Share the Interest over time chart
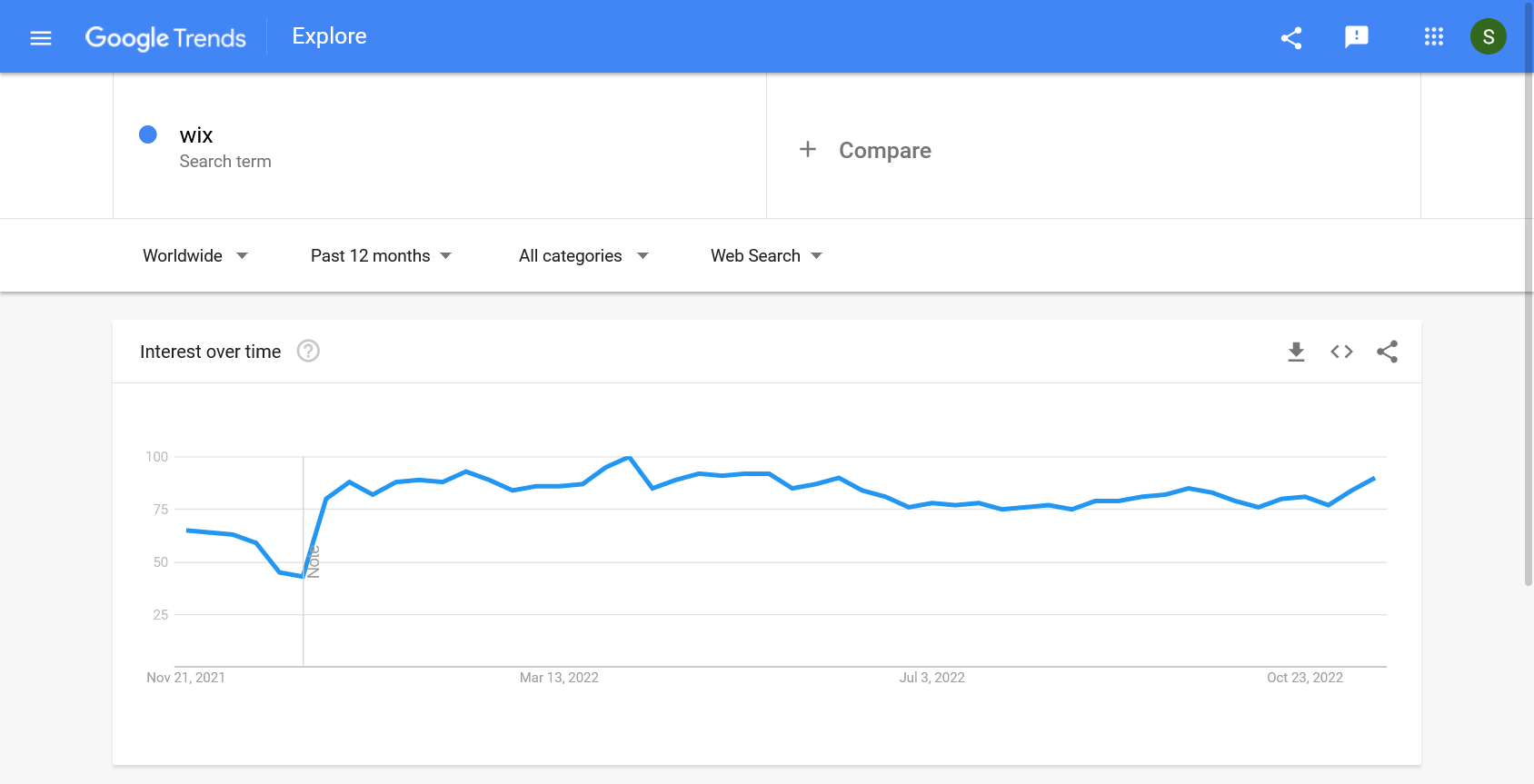 pos(1387,352)
